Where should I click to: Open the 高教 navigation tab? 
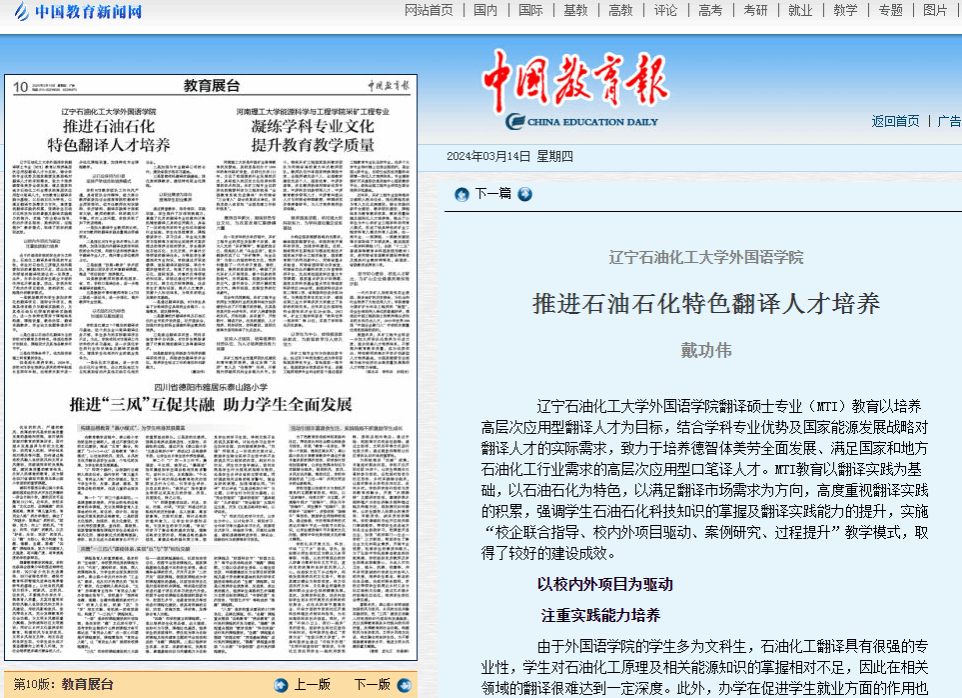click(x=620, y=10)
